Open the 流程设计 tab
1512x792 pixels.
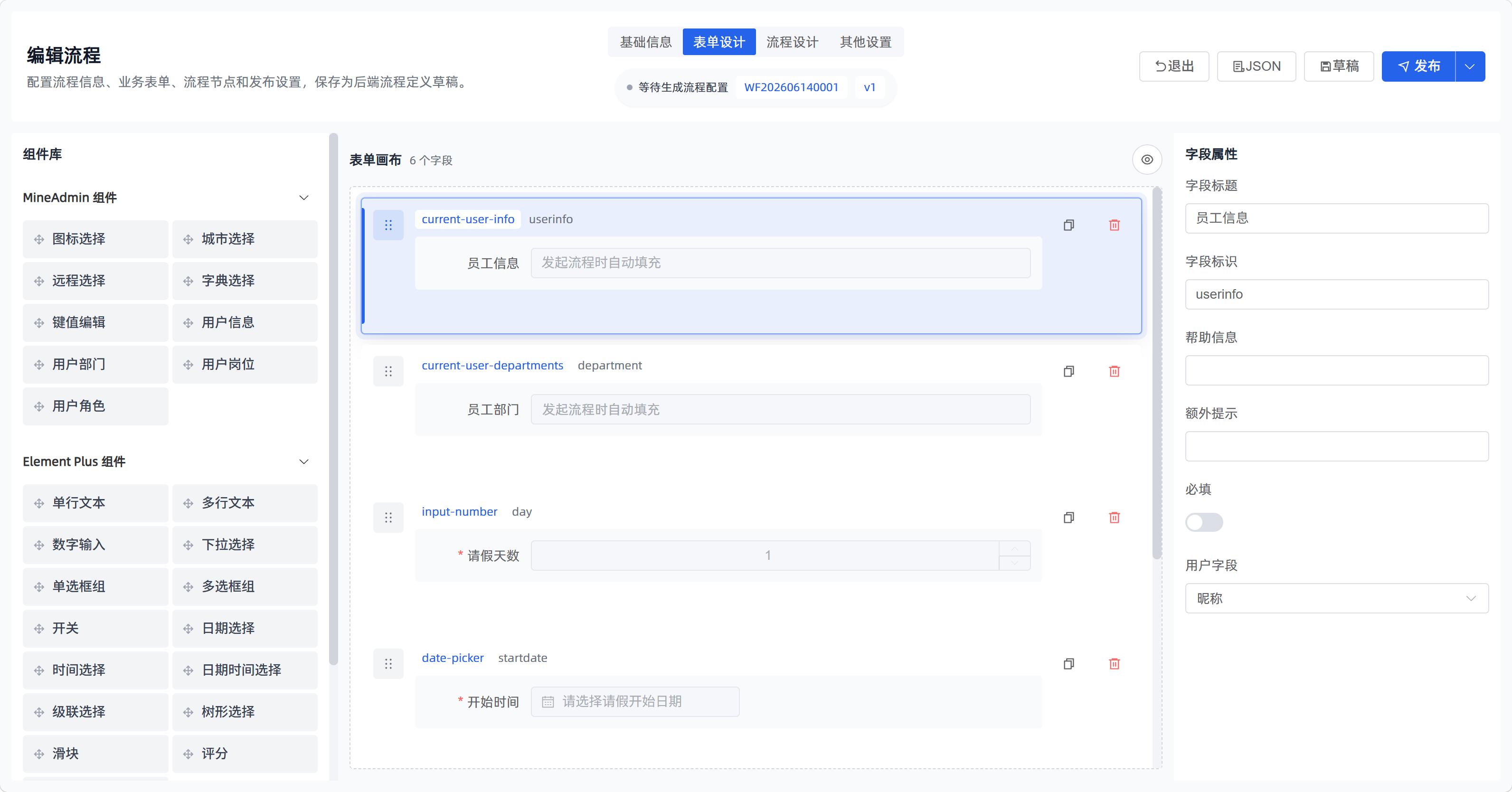[x=792, y=42]
